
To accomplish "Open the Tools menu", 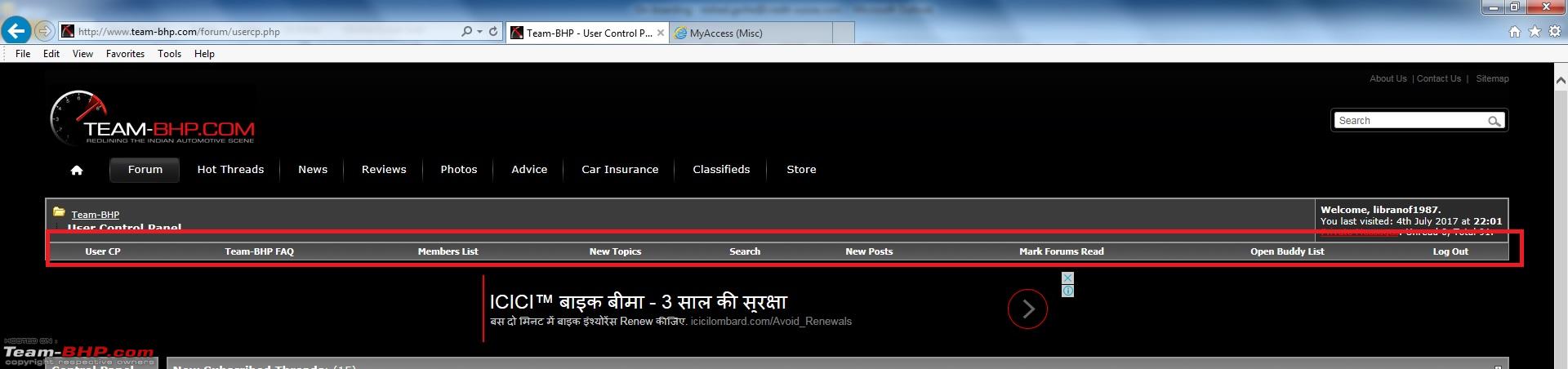I will 169,54.
